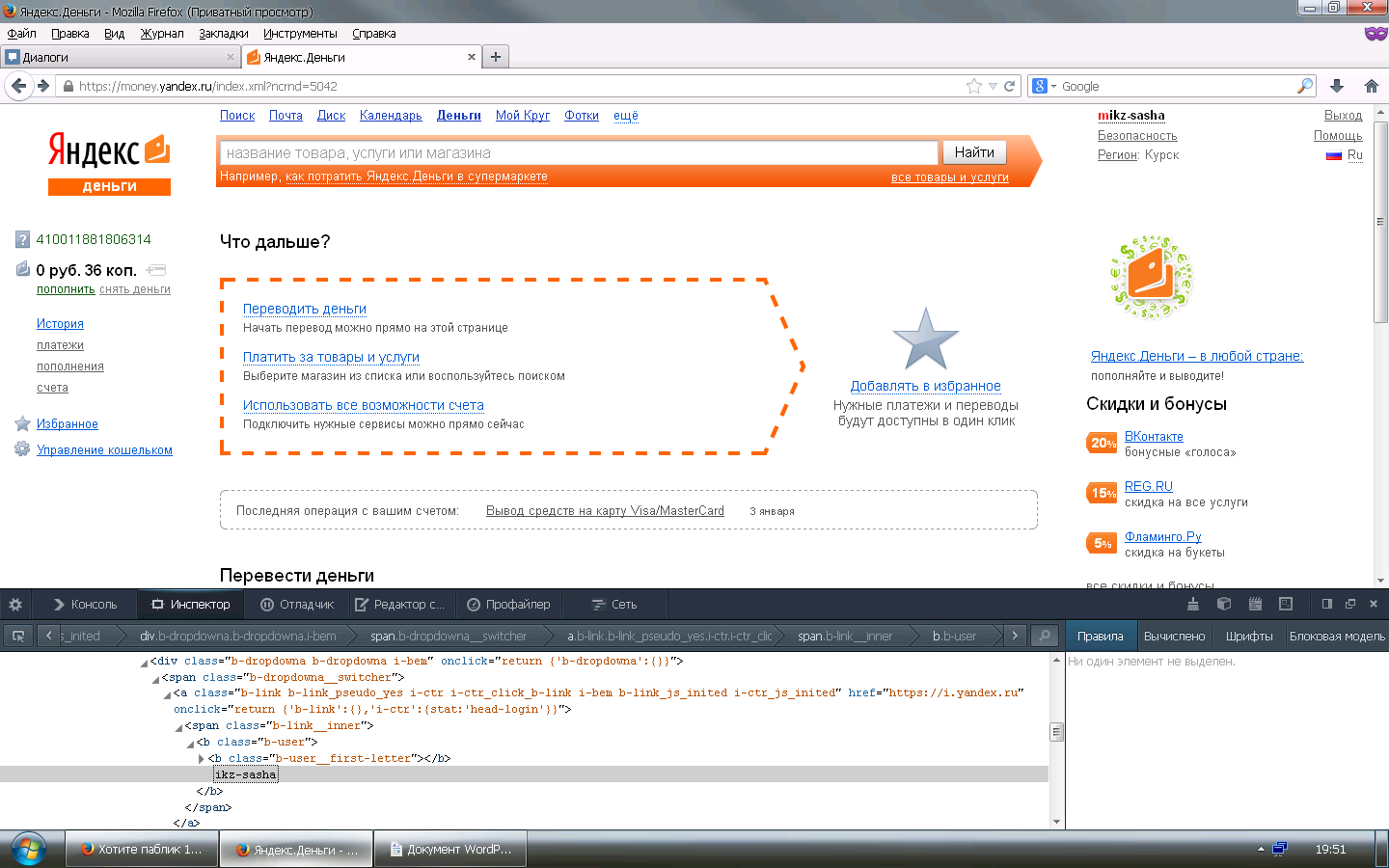Click the network icon in the system tray

pos(1280,849)
